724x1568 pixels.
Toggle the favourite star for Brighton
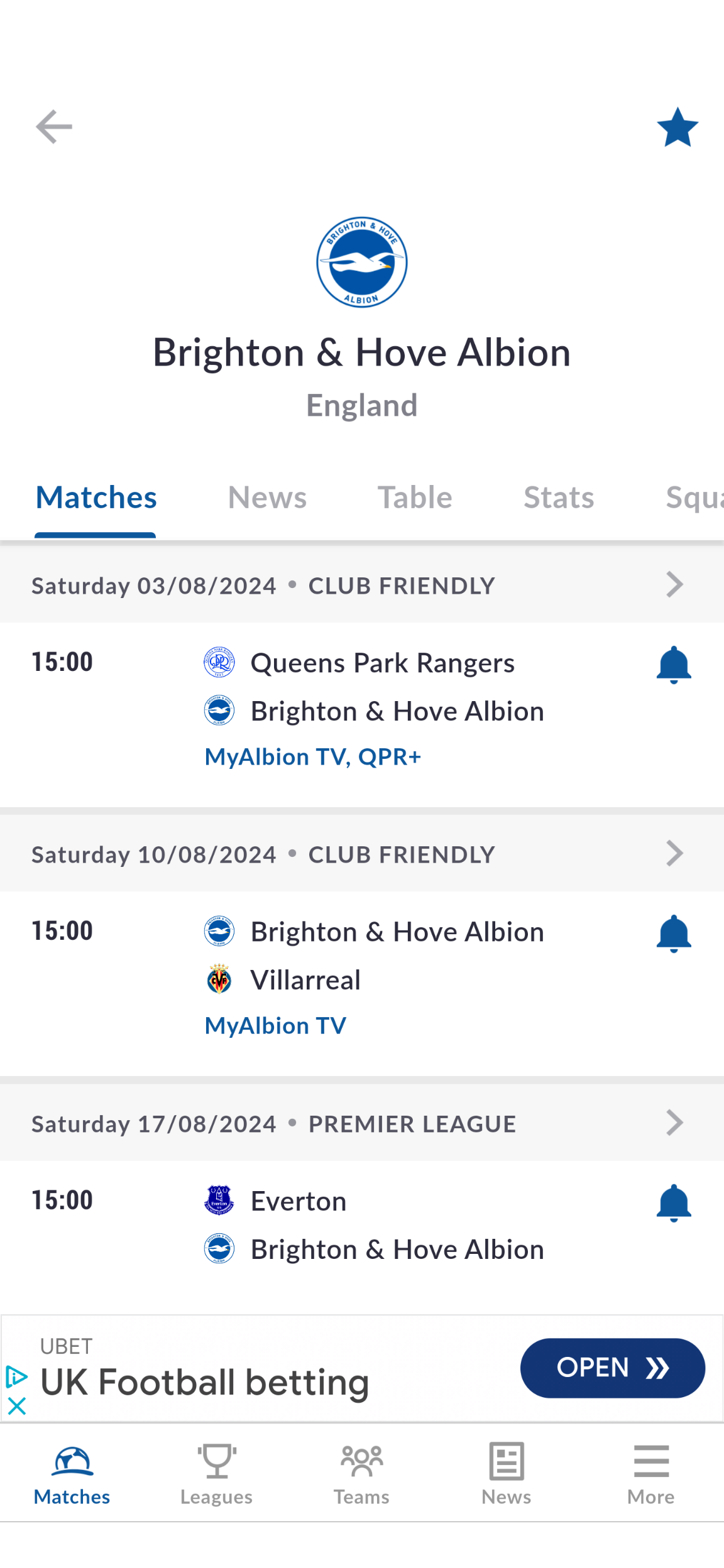677,127
